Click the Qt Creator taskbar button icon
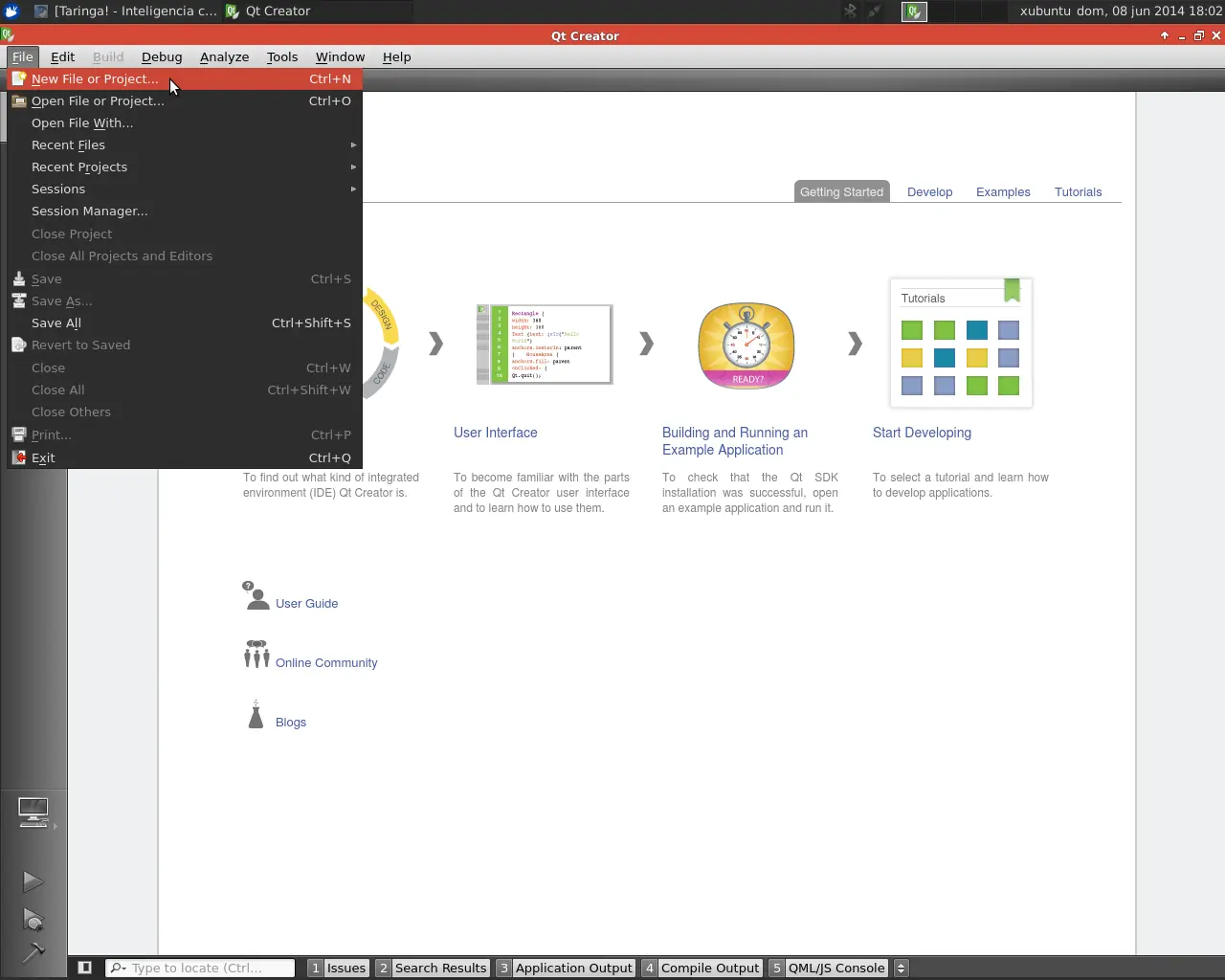 click(x=233, y=11)
